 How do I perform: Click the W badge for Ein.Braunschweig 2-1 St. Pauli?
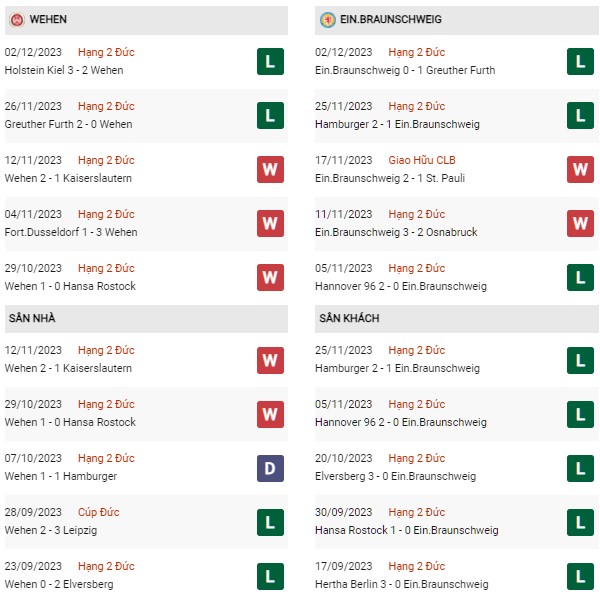[580, 169]
